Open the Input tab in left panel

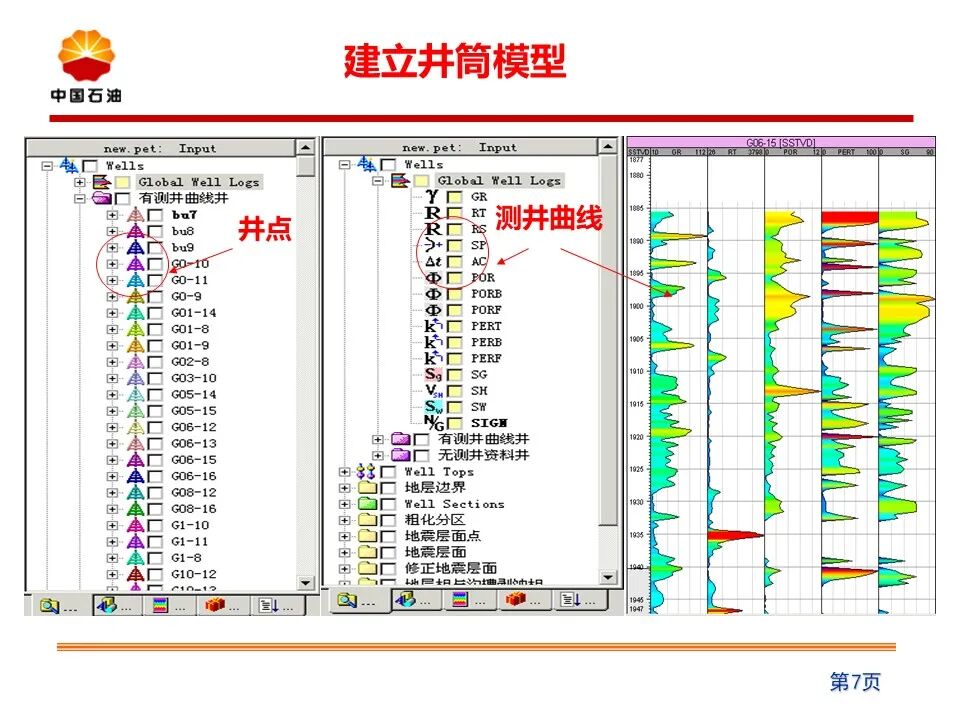coord(59,606)
